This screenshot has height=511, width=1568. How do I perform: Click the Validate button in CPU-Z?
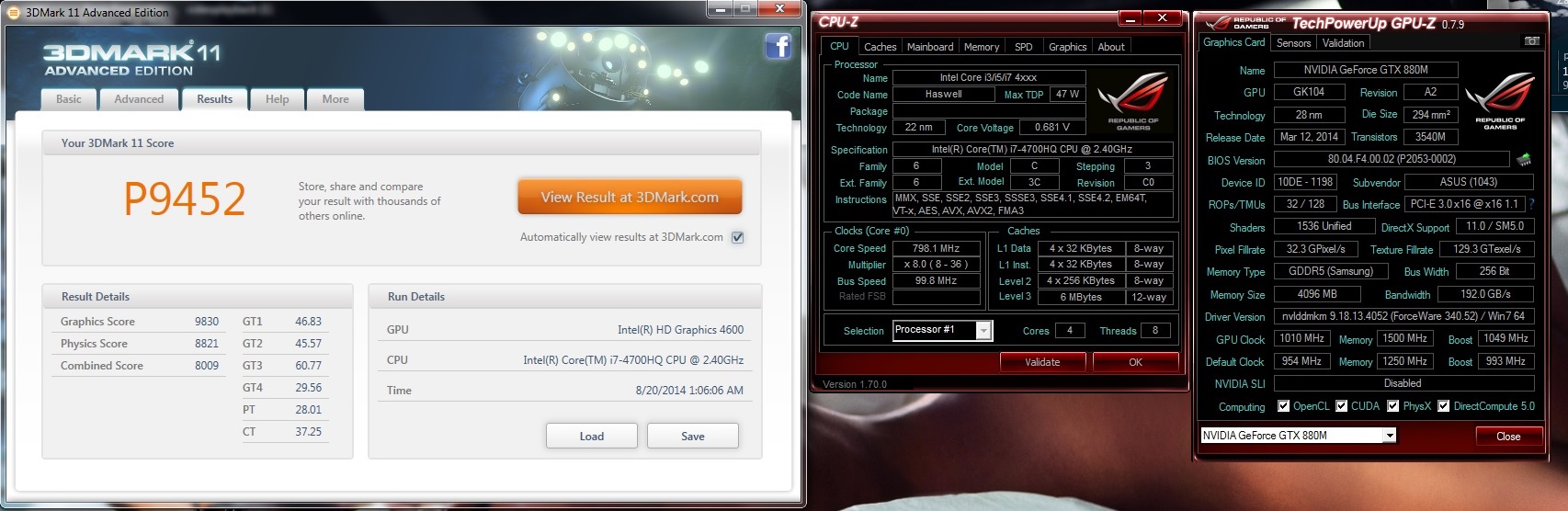click(x=1042, y=362)
